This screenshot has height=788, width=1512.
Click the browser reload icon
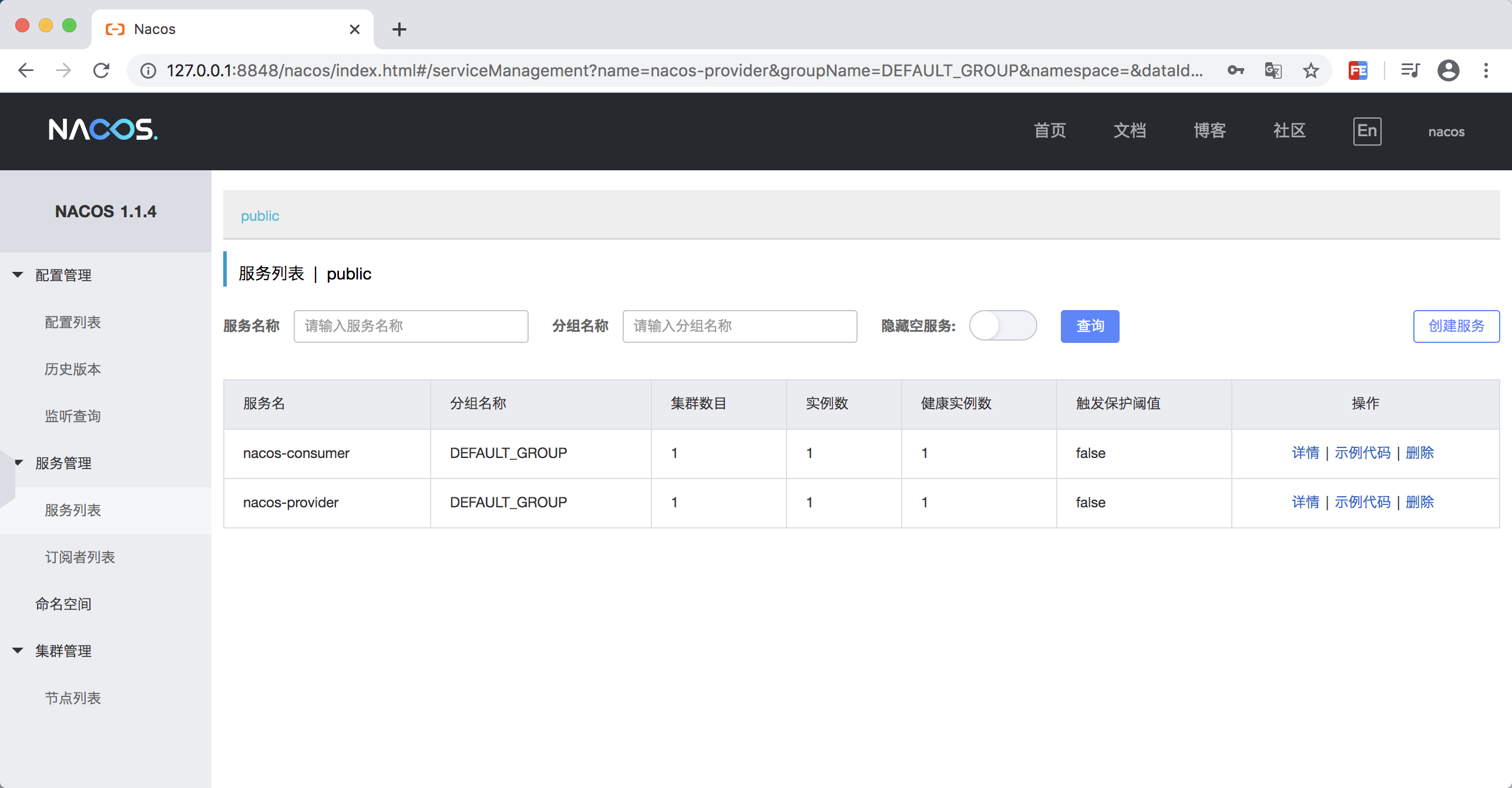point(102,70)
